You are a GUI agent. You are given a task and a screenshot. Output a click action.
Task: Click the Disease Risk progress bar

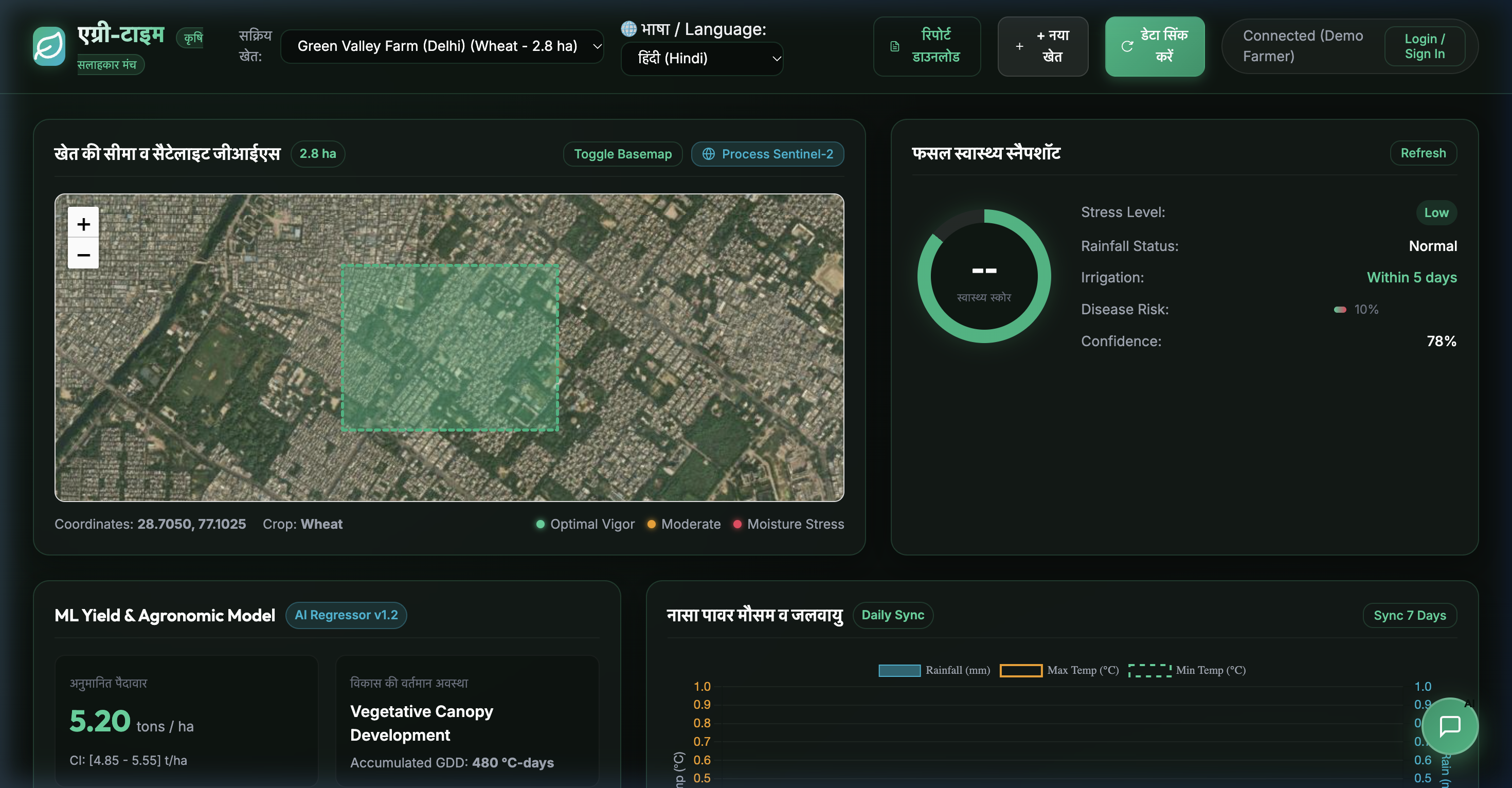coord(1339,310)
